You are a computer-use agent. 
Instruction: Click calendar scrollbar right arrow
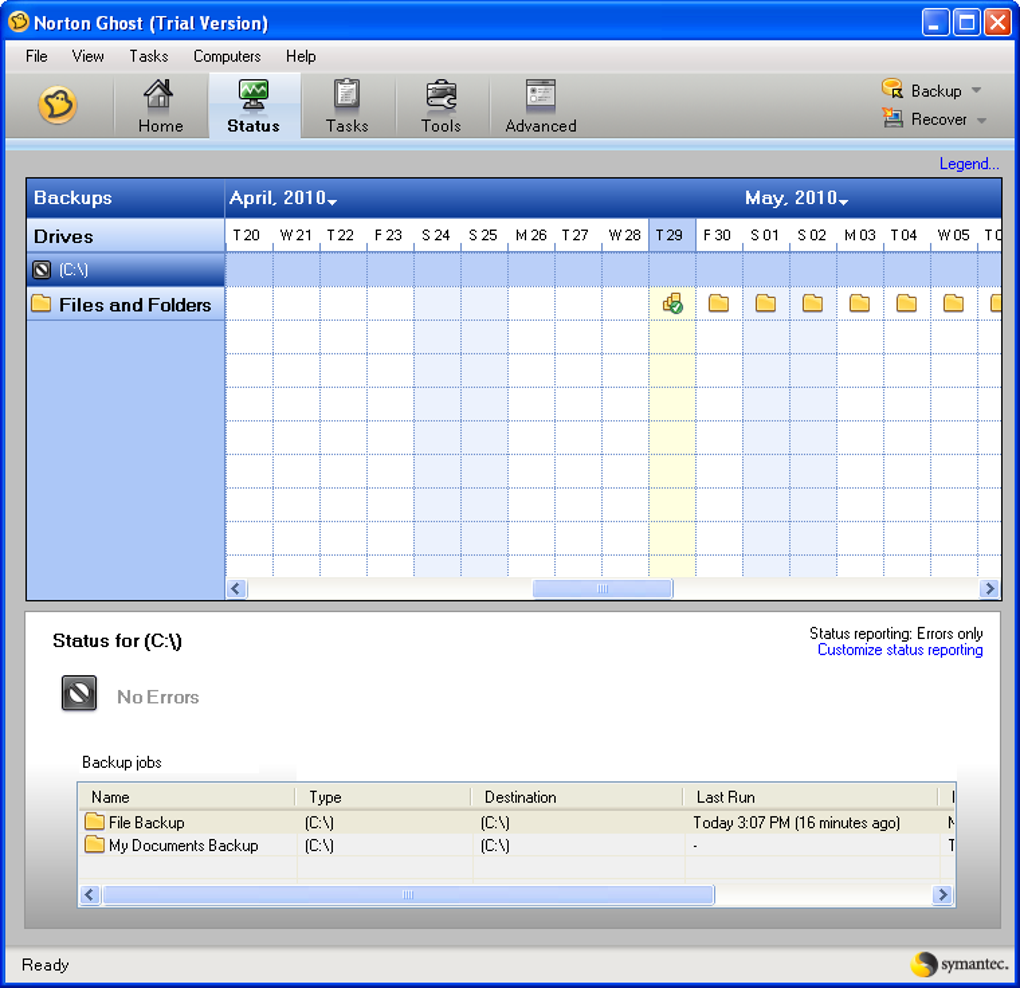(x=989, y=589)
